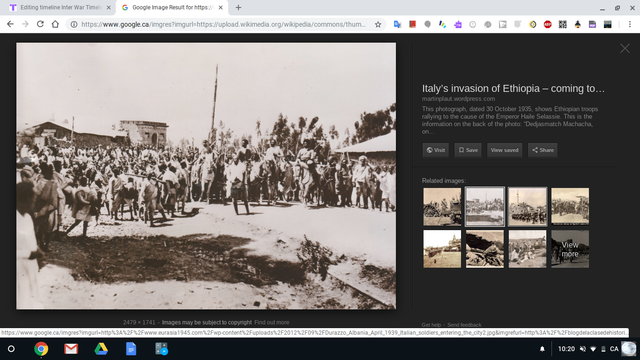
Task: Bookmark this page with the star
Action: [x=378, y=24]
